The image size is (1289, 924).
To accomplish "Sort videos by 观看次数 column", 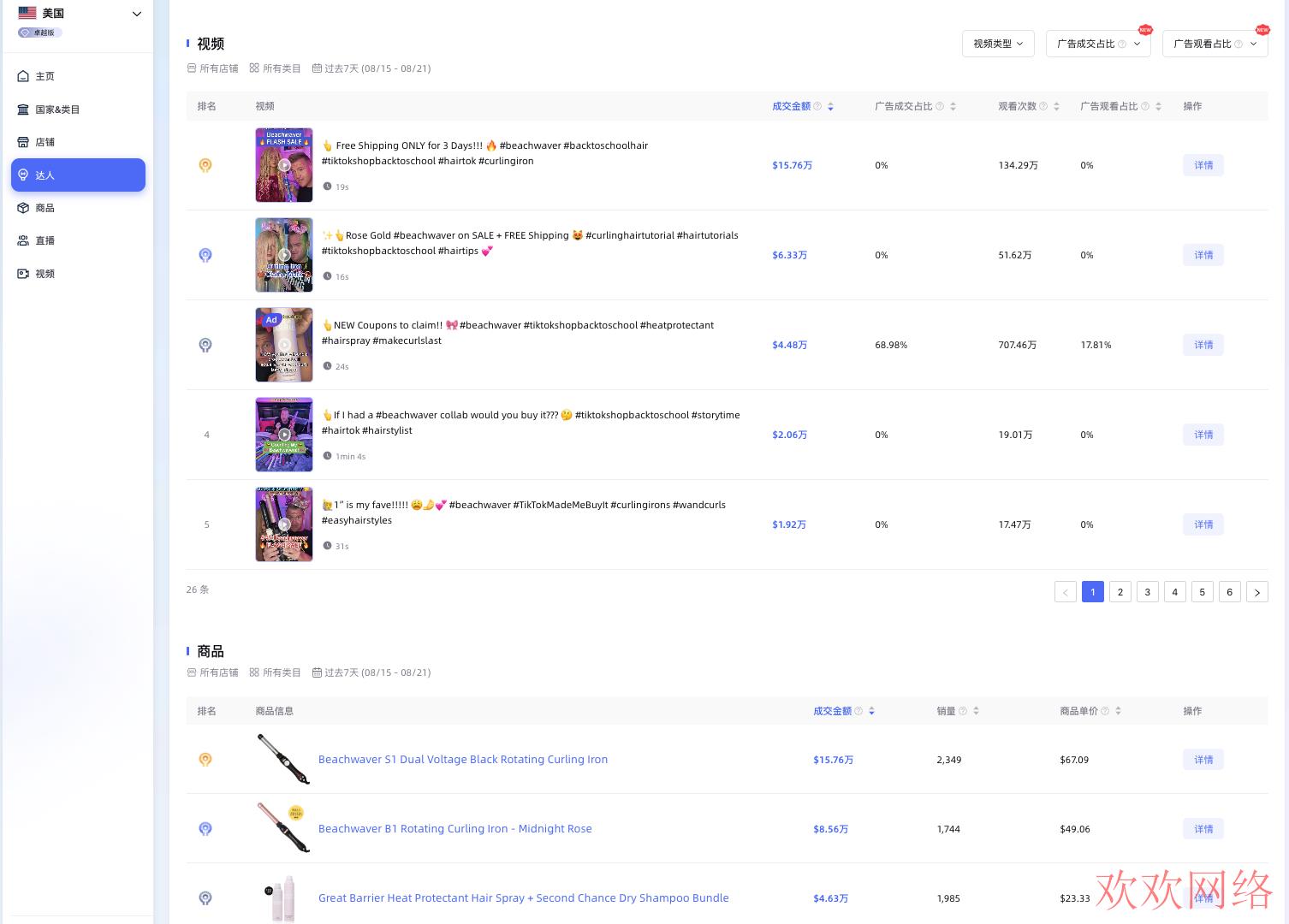I will point(1056,107).
